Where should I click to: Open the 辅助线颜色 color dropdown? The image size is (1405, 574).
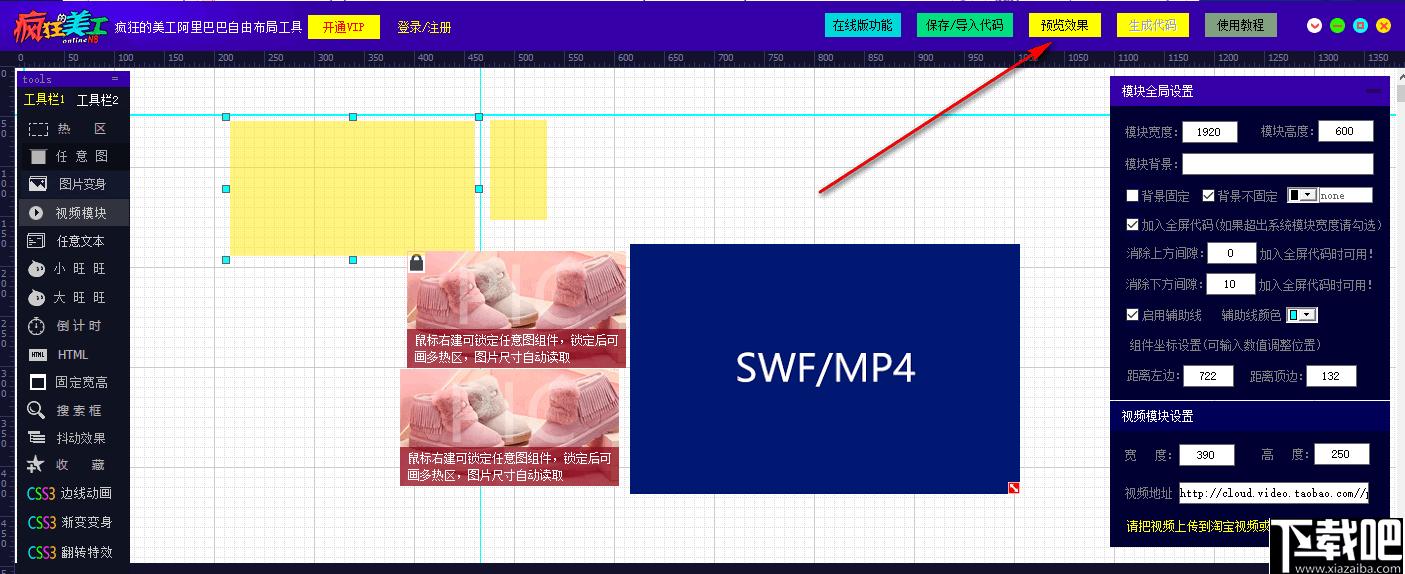1302,315
